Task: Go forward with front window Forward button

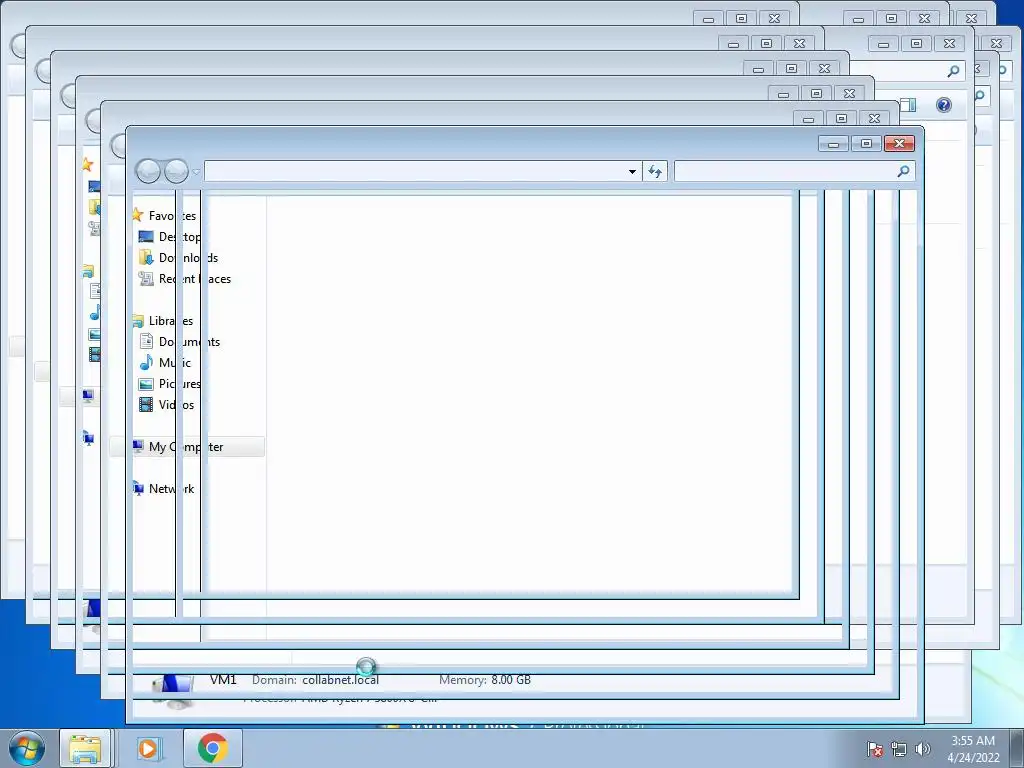Action: 176,171
